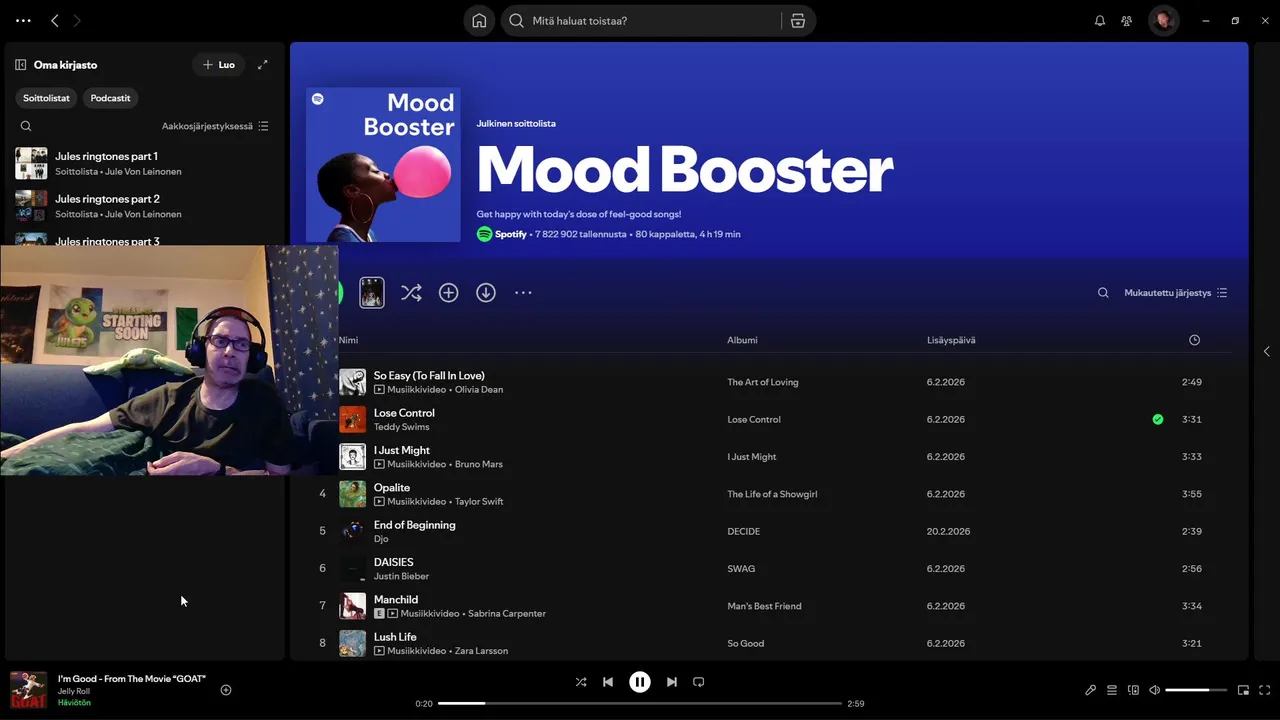Image resolution: width=1280 pixels, height=720 pixels.
Task: Expand the library to full view
Action: (x=263, y=64)
